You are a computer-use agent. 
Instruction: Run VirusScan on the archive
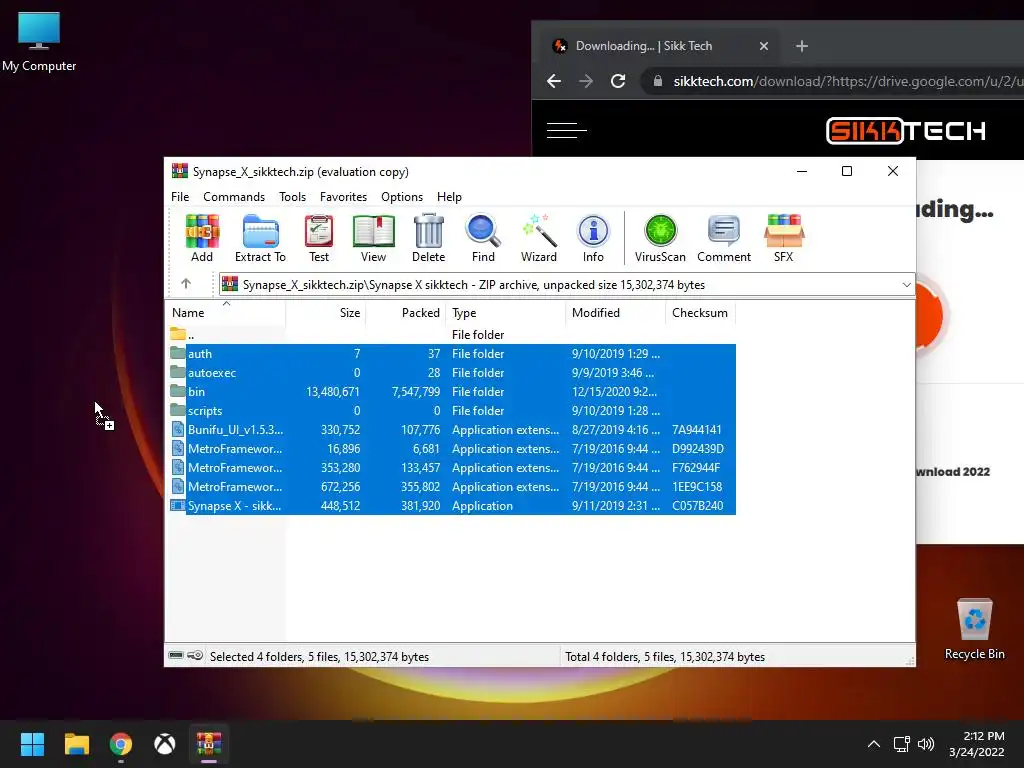point(660,238)
